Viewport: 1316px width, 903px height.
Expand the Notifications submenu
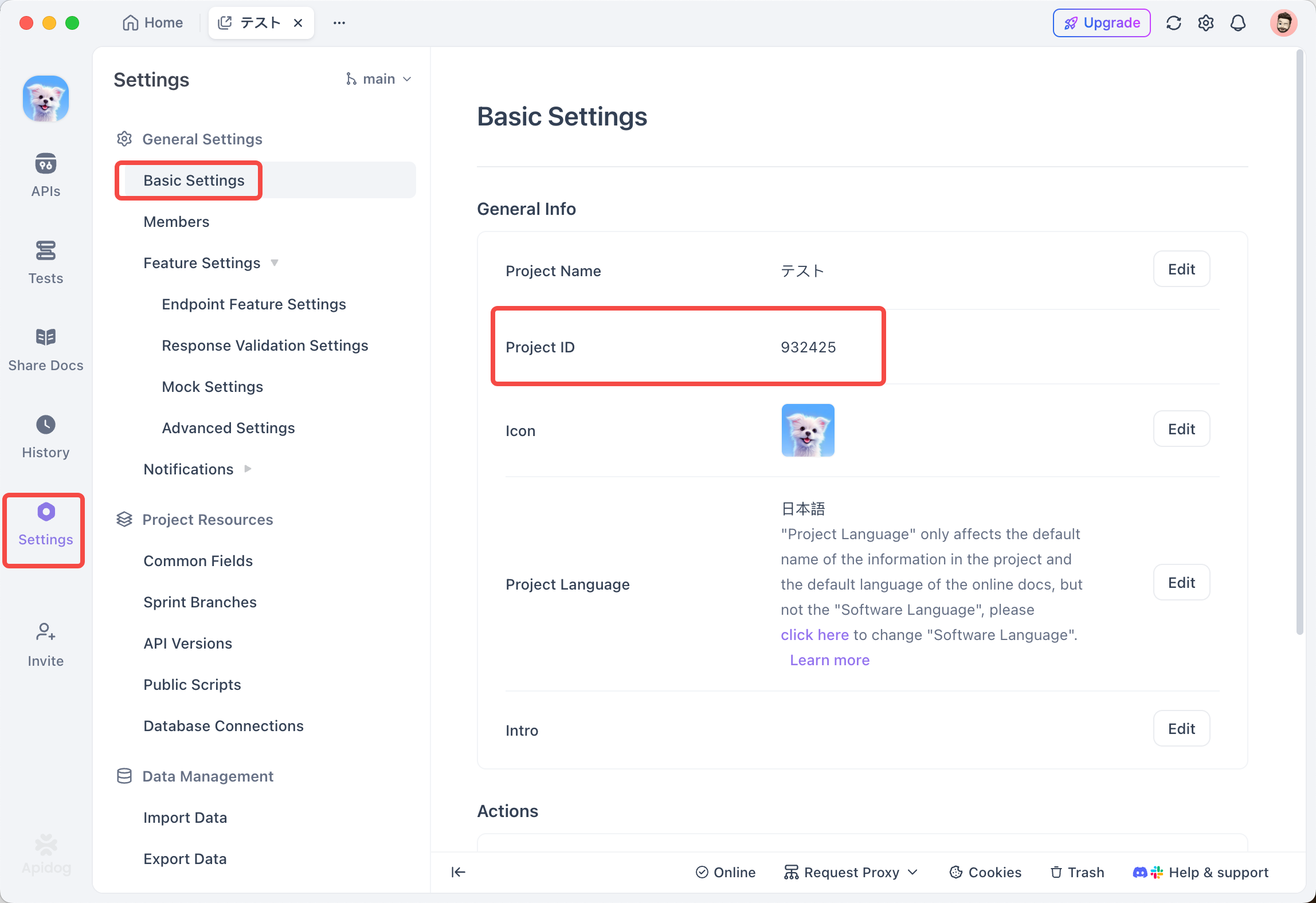tap(248, 469)
